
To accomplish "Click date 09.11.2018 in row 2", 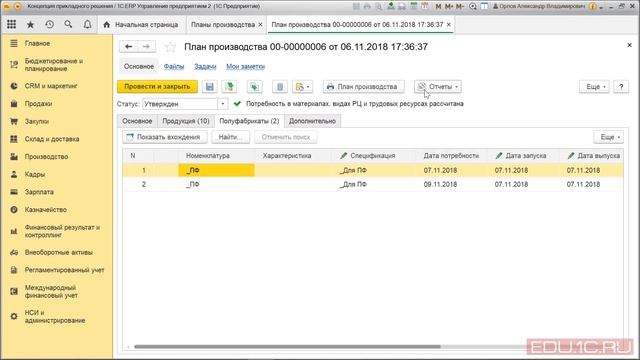I will click(x=440, y=184).
